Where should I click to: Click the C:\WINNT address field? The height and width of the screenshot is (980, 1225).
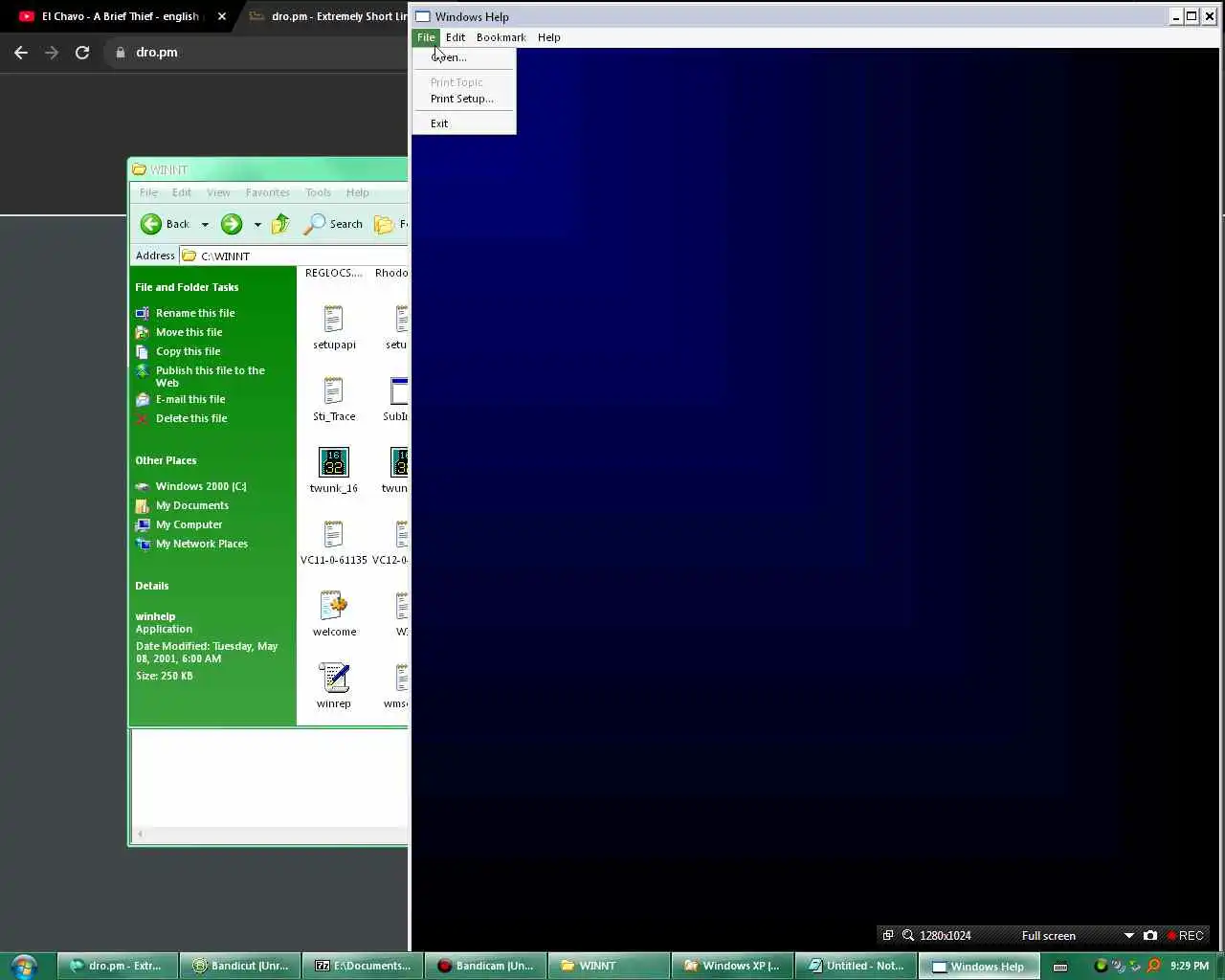click(x=294, y=256)
